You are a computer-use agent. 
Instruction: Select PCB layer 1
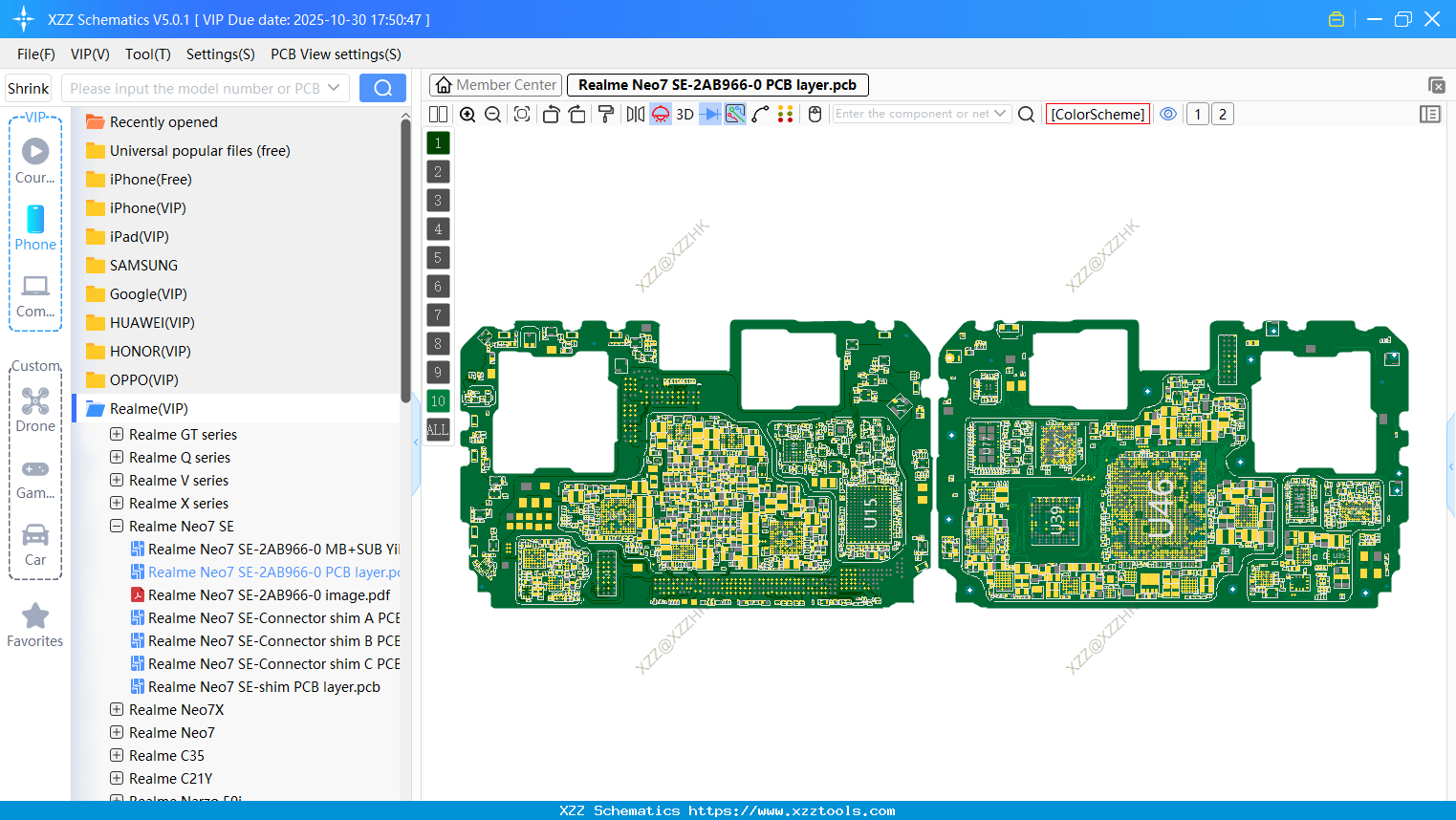[438, 142]
